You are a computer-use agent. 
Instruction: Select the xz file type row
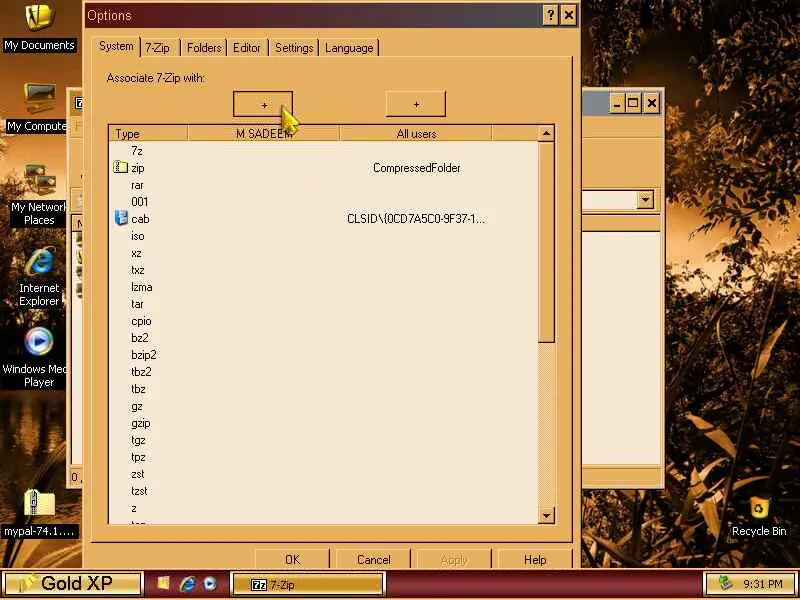323,253
